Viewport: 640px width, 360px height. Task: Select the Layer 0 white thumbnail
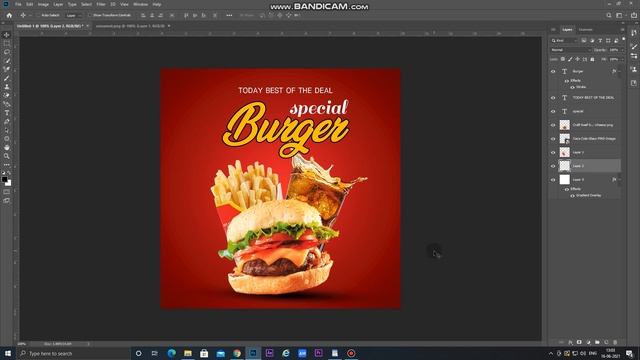tap(564, 180)
